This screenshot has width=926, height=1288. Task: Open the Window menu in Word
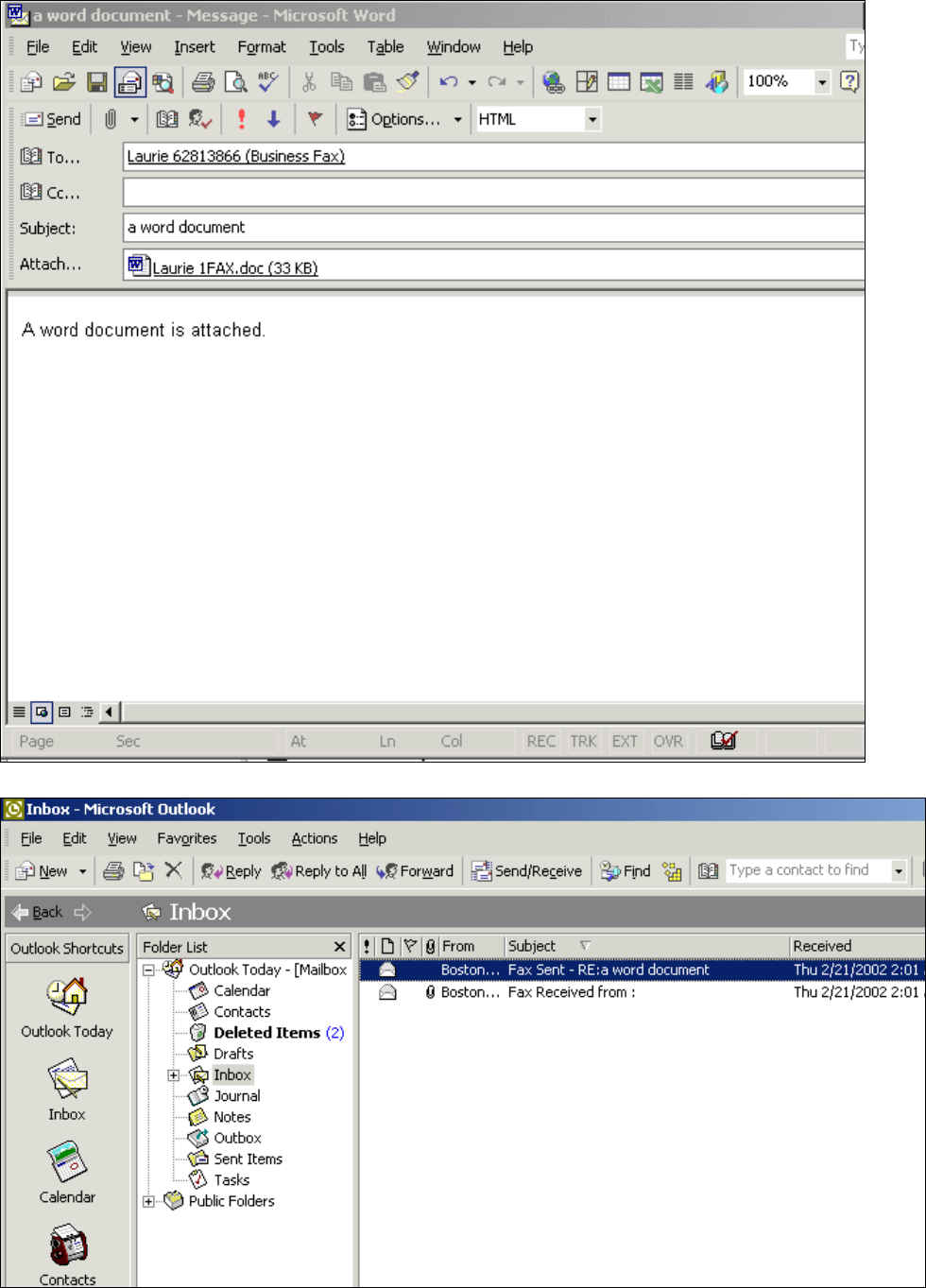click(x=454, y=46)
